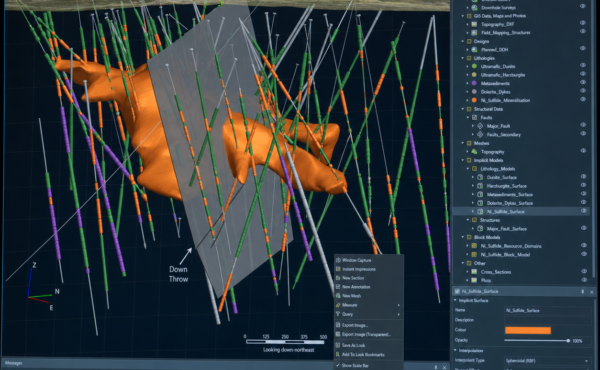Click the Cross_Sections icon
The width and height of the screenshot is (600, 370).
[474, 272]
